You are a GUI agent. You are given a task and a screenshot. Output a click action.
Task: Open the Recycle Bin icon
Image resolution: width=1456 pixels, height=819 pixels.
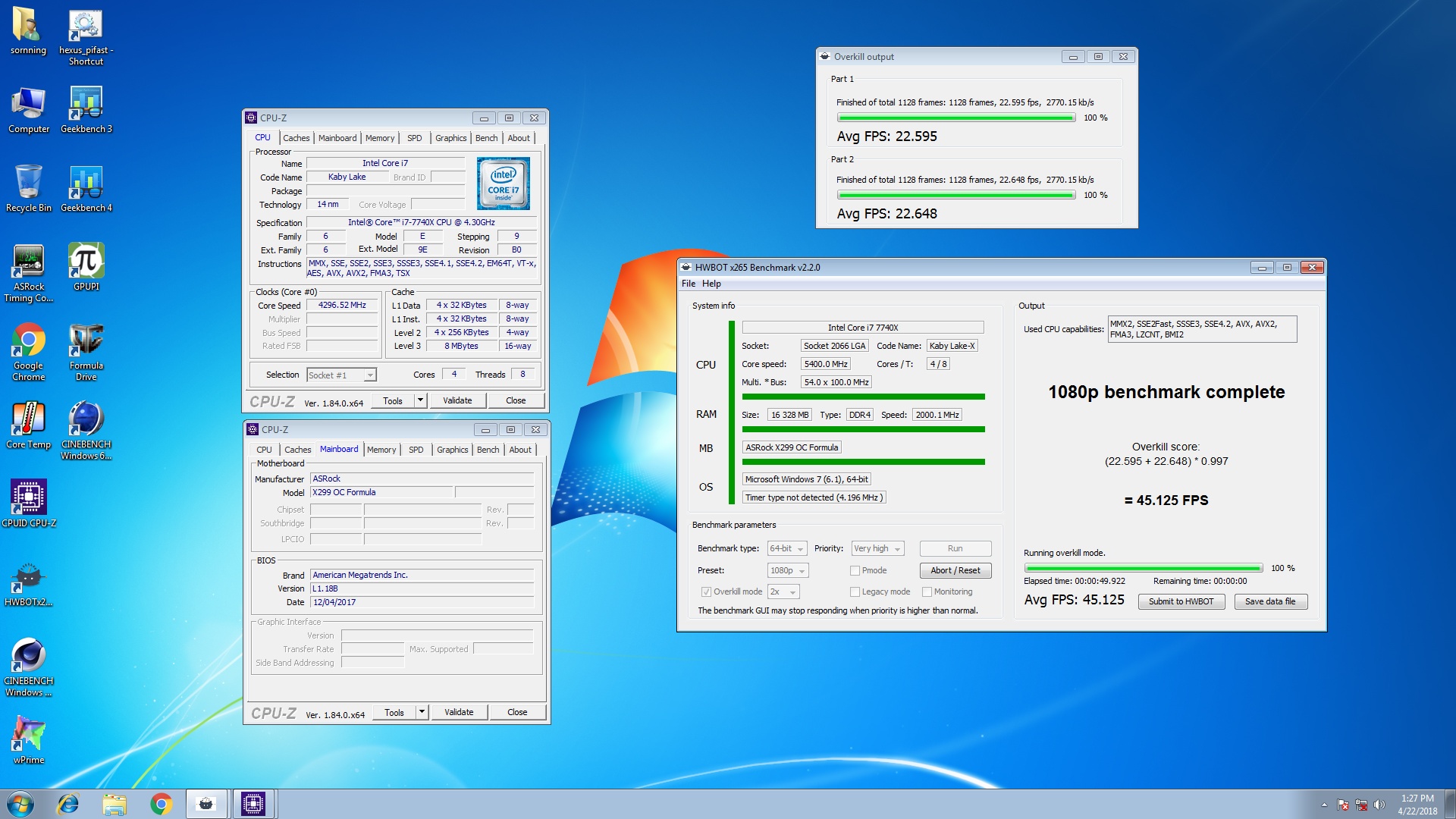(x=28, y=189)
